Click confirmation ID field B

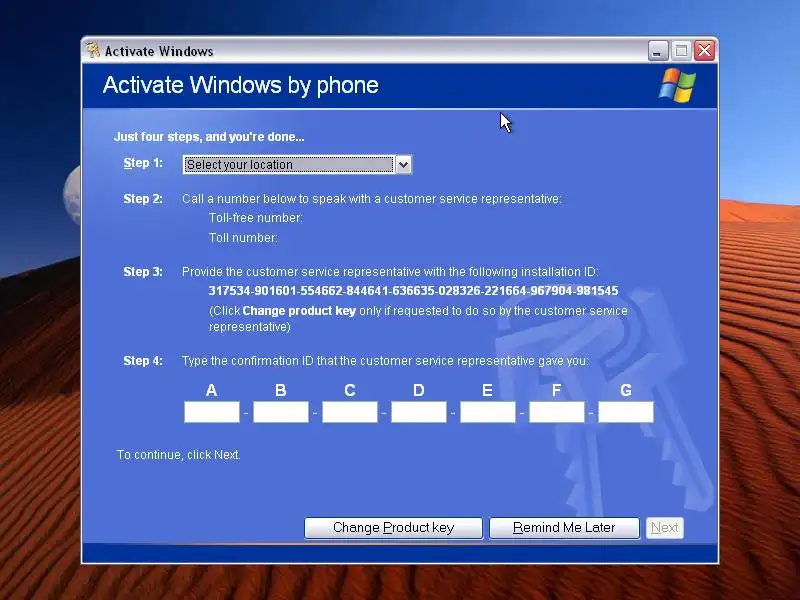coord(281,412)
